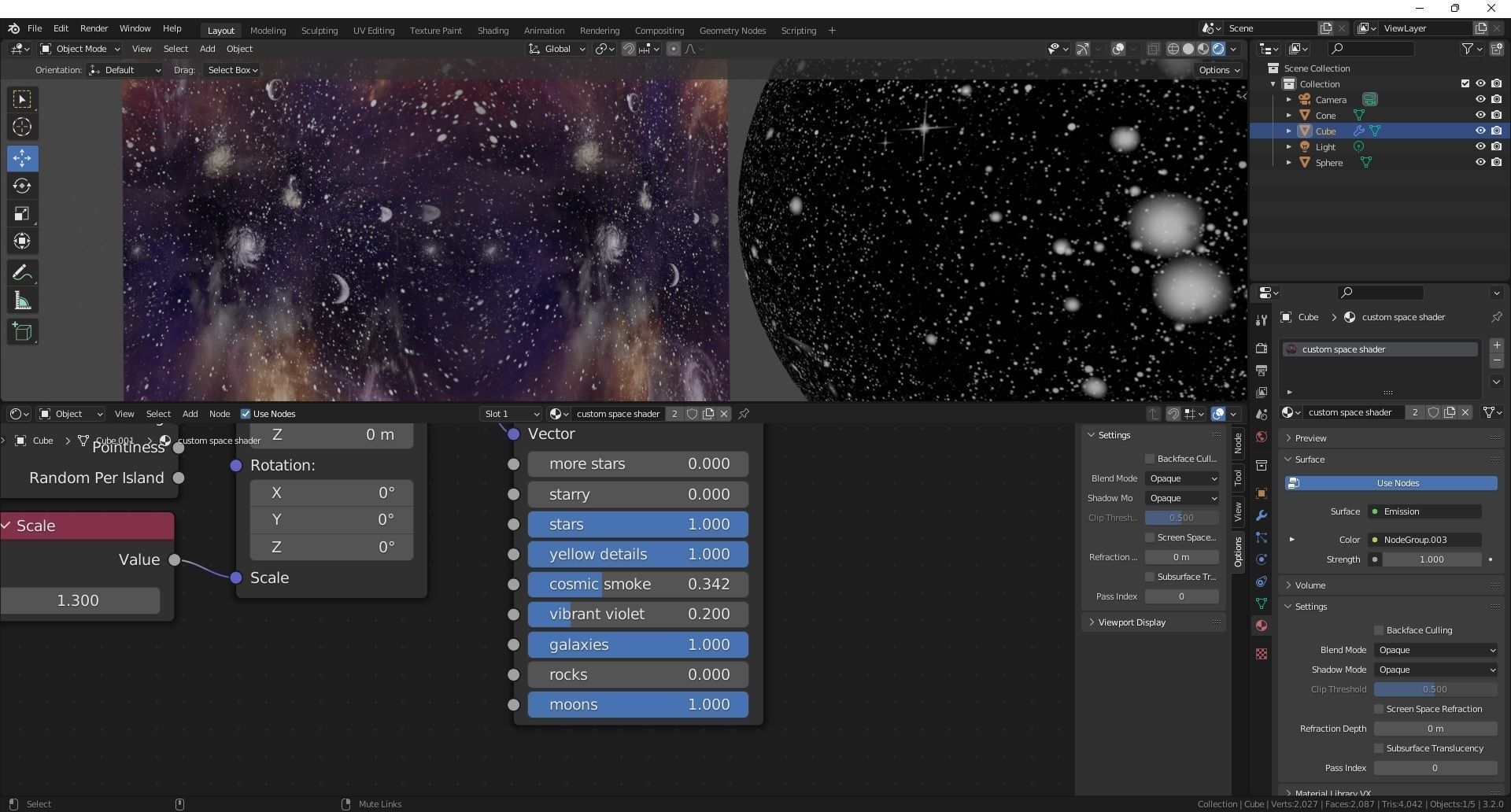Select the Scale tool in the toolbar
This screenshot has height=812, width=1511.
click(x=22, y=213)
